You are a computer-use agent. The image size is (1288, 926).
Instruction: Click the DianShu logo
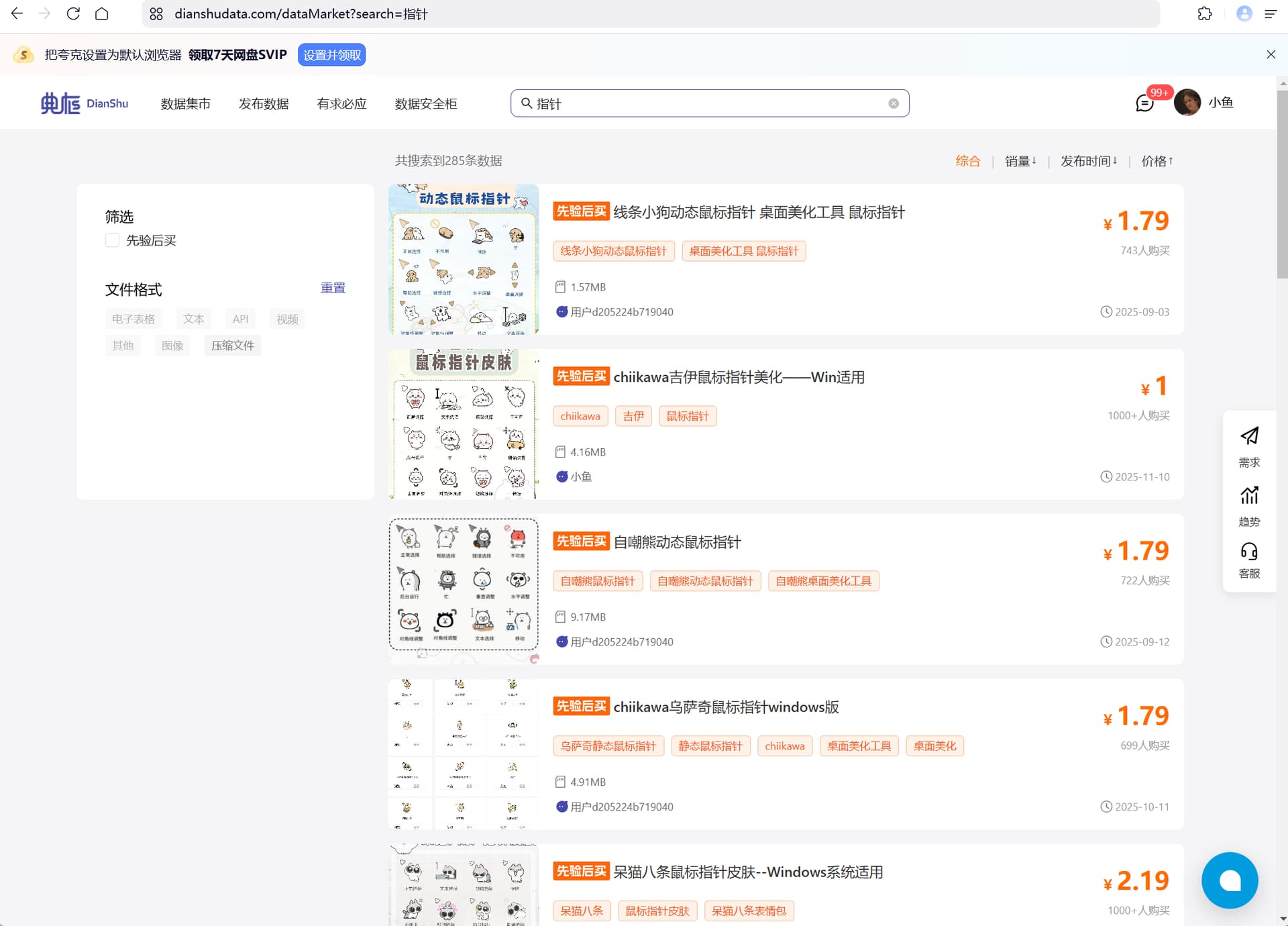pyautogui.click(x=85, y=103)
